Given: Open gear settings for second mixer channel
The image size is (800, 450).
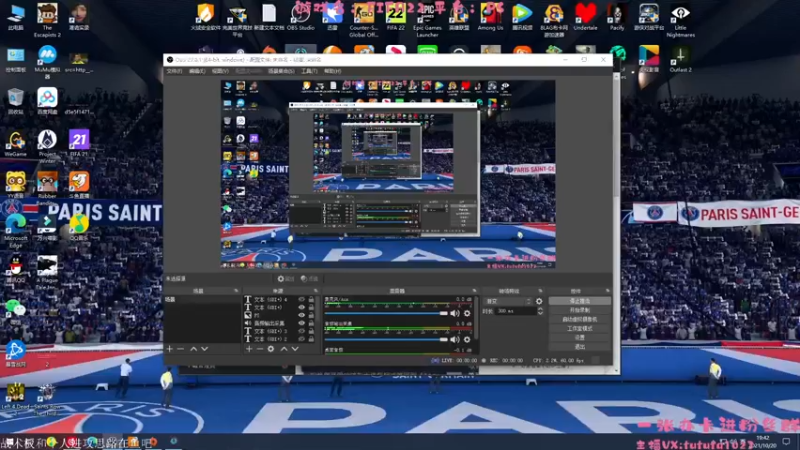Looking at the screenshot, I should coord(467,339).
